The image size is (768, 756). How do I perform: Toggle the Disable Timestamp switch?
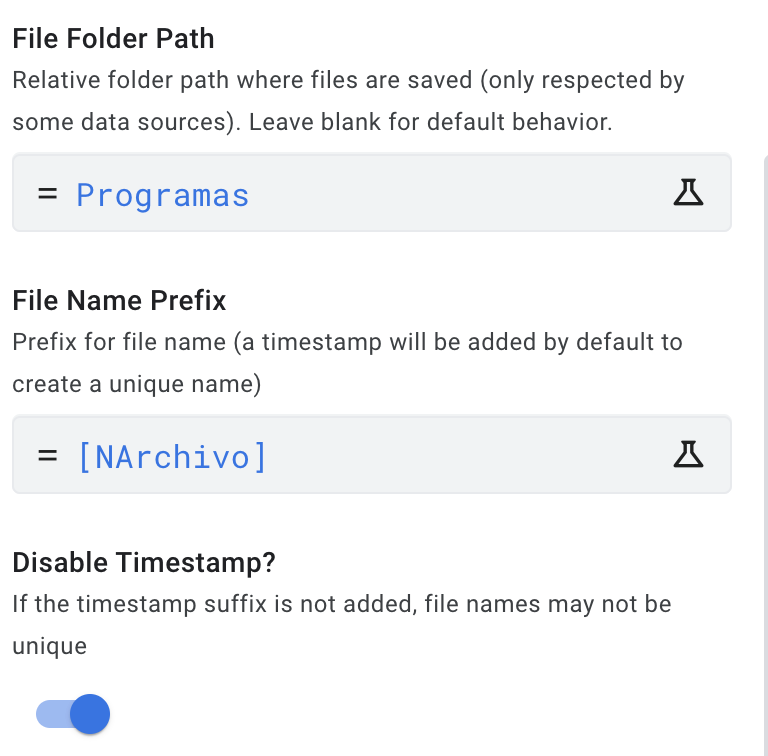[73, 714]
